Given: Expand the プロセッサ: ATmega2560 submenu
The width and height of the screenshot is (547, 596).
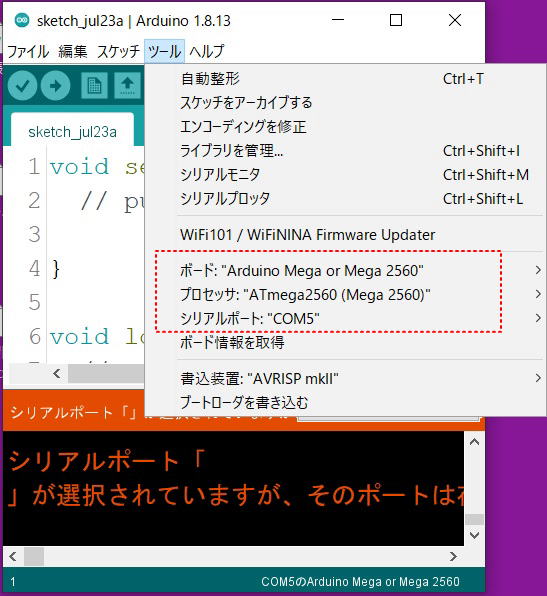Looking at the screenshot, I should 344,295.
